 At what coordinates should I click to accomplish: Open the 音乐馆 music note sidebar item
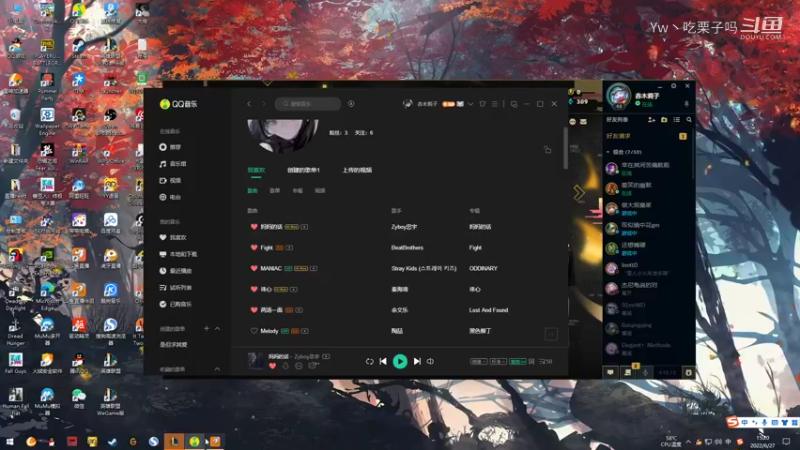tap(173, 164)
